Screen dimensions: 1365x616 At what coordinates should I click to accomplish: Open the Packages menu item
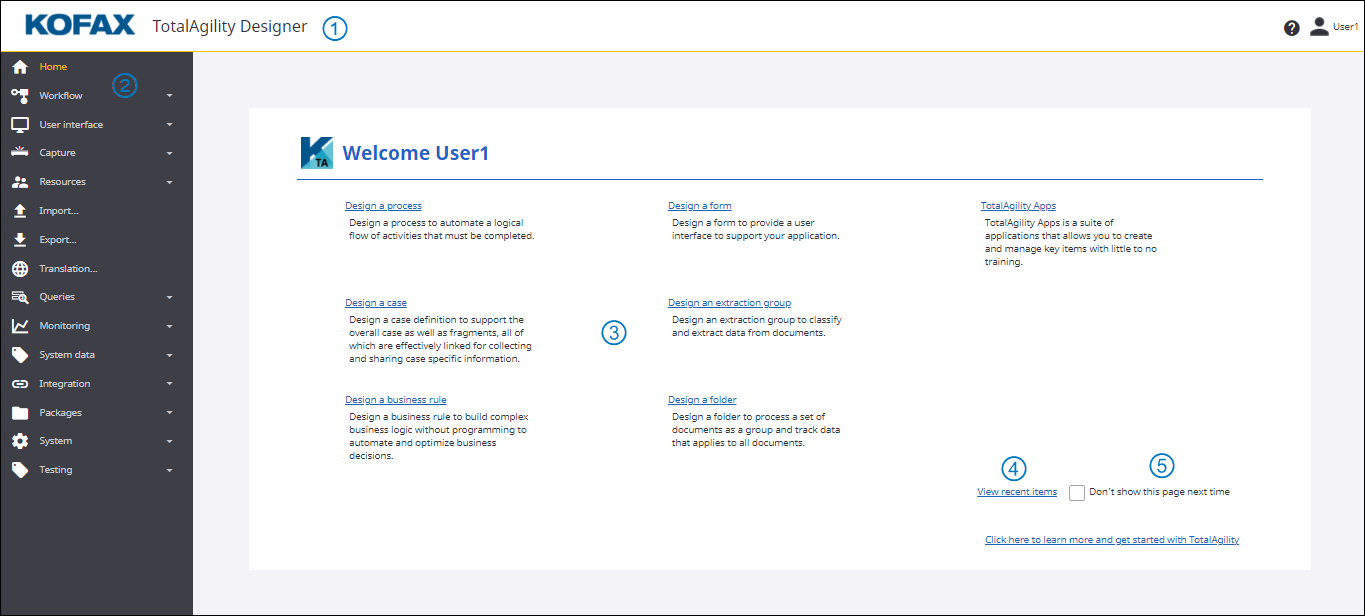coord(60,413)
